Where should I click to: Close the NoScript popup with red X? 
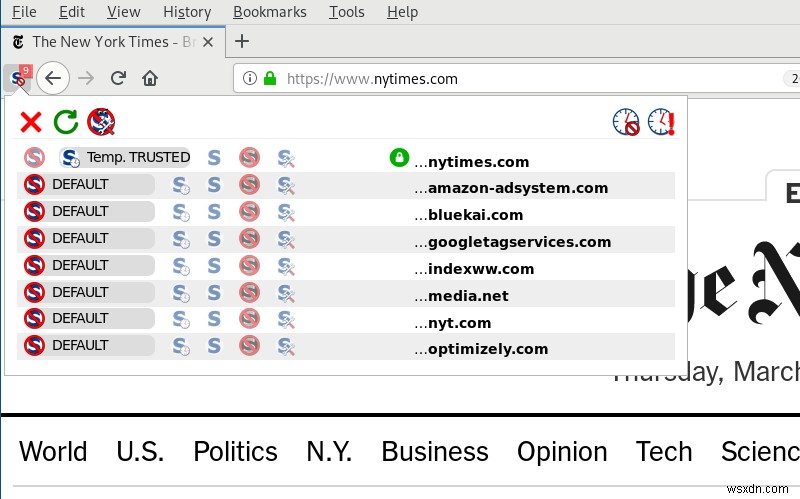[31, 122]
